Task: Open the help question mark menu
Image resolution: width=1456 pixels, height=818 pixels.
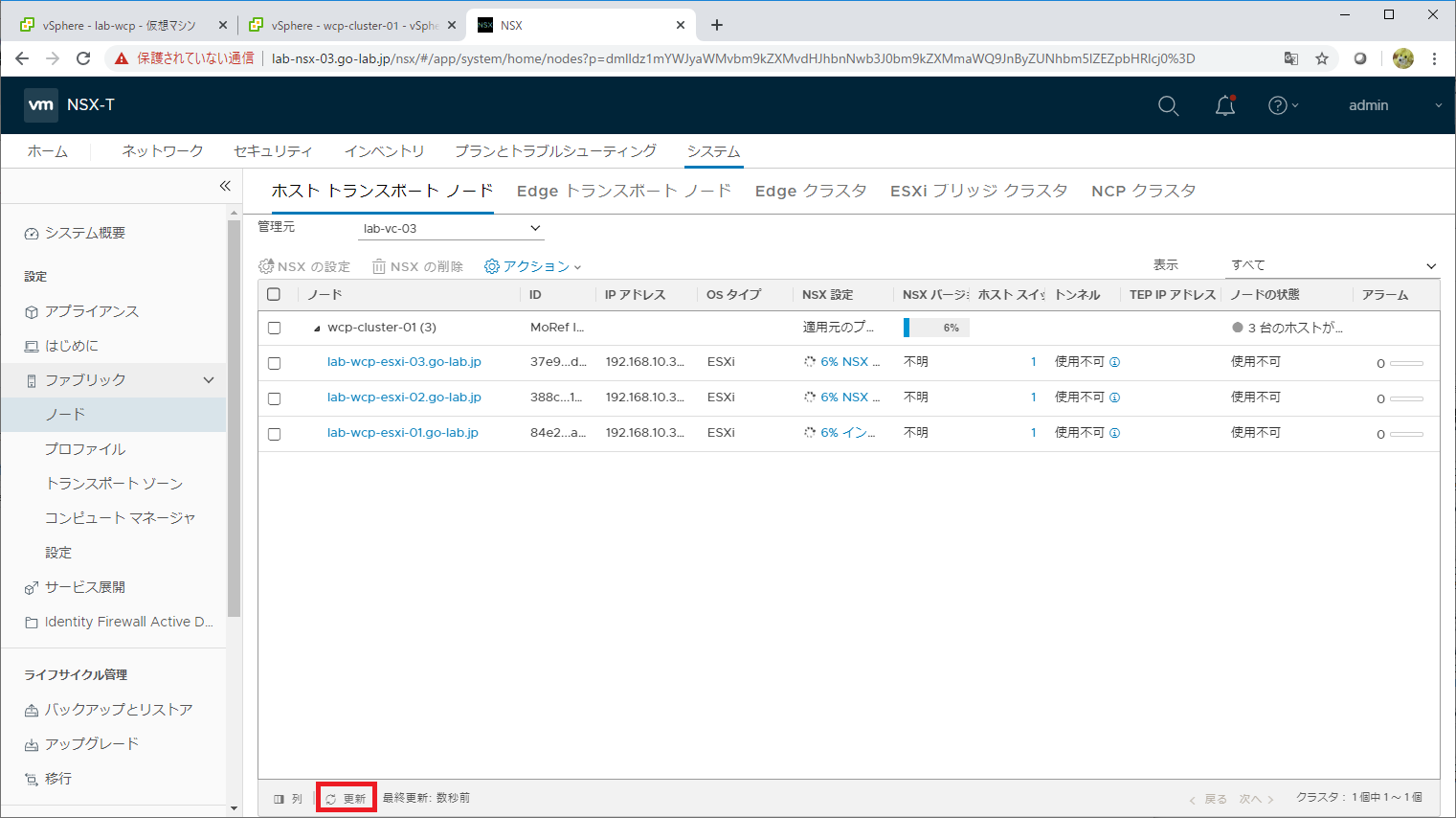Action: point(1283,105)
